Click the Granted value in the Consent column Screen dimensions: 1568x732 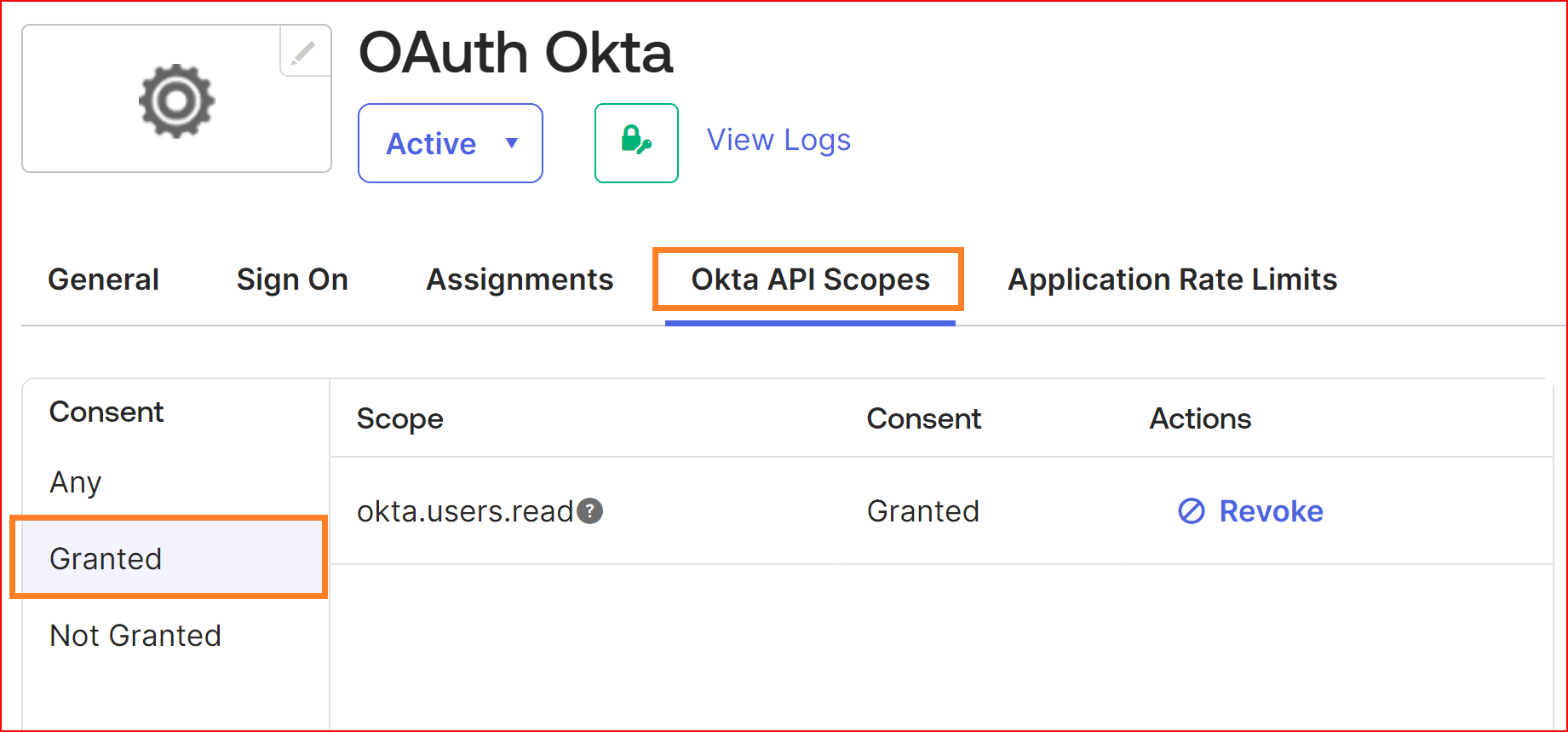(x=923, y=511)
